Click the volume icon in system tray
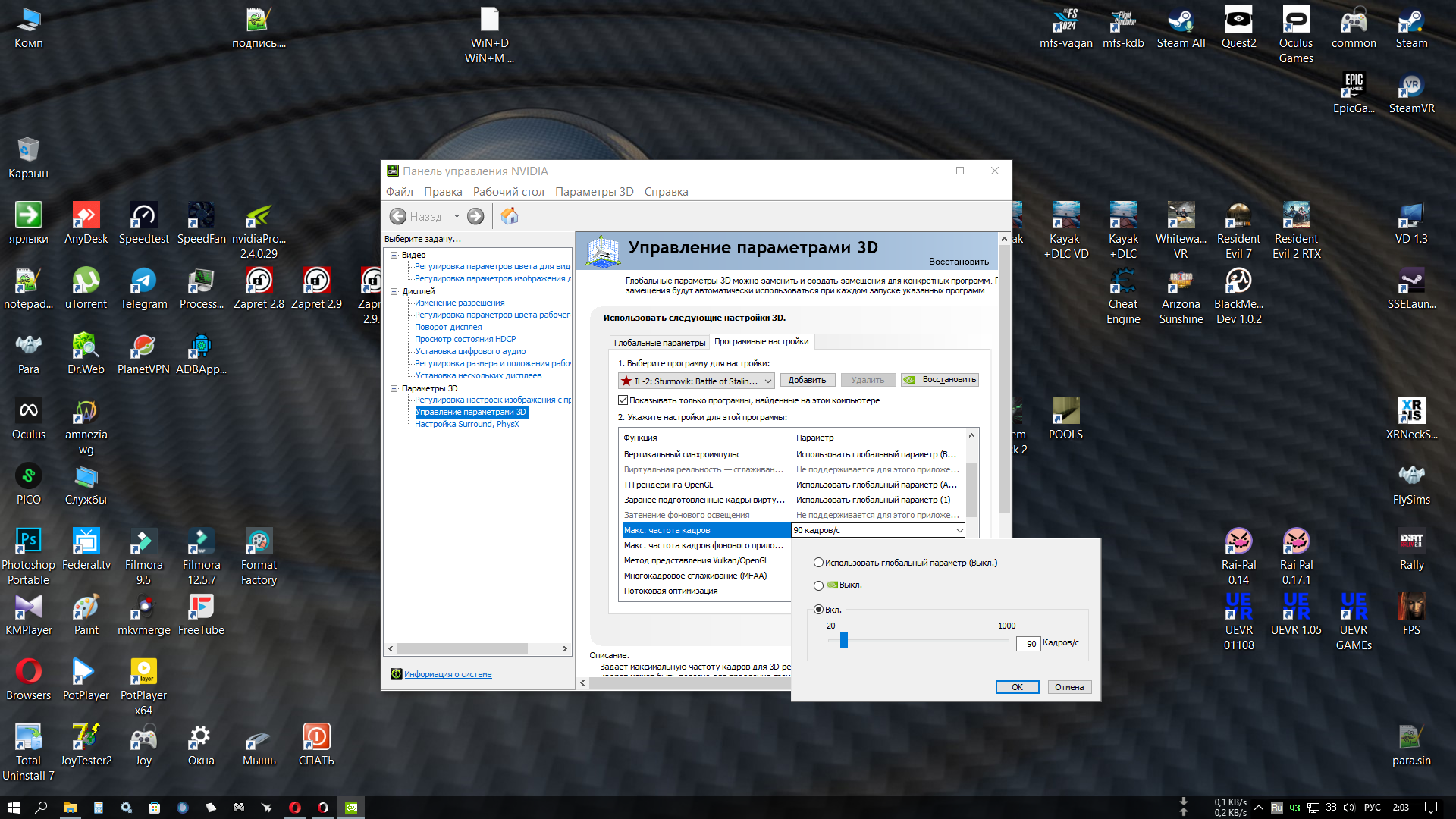 [1349, 808]
